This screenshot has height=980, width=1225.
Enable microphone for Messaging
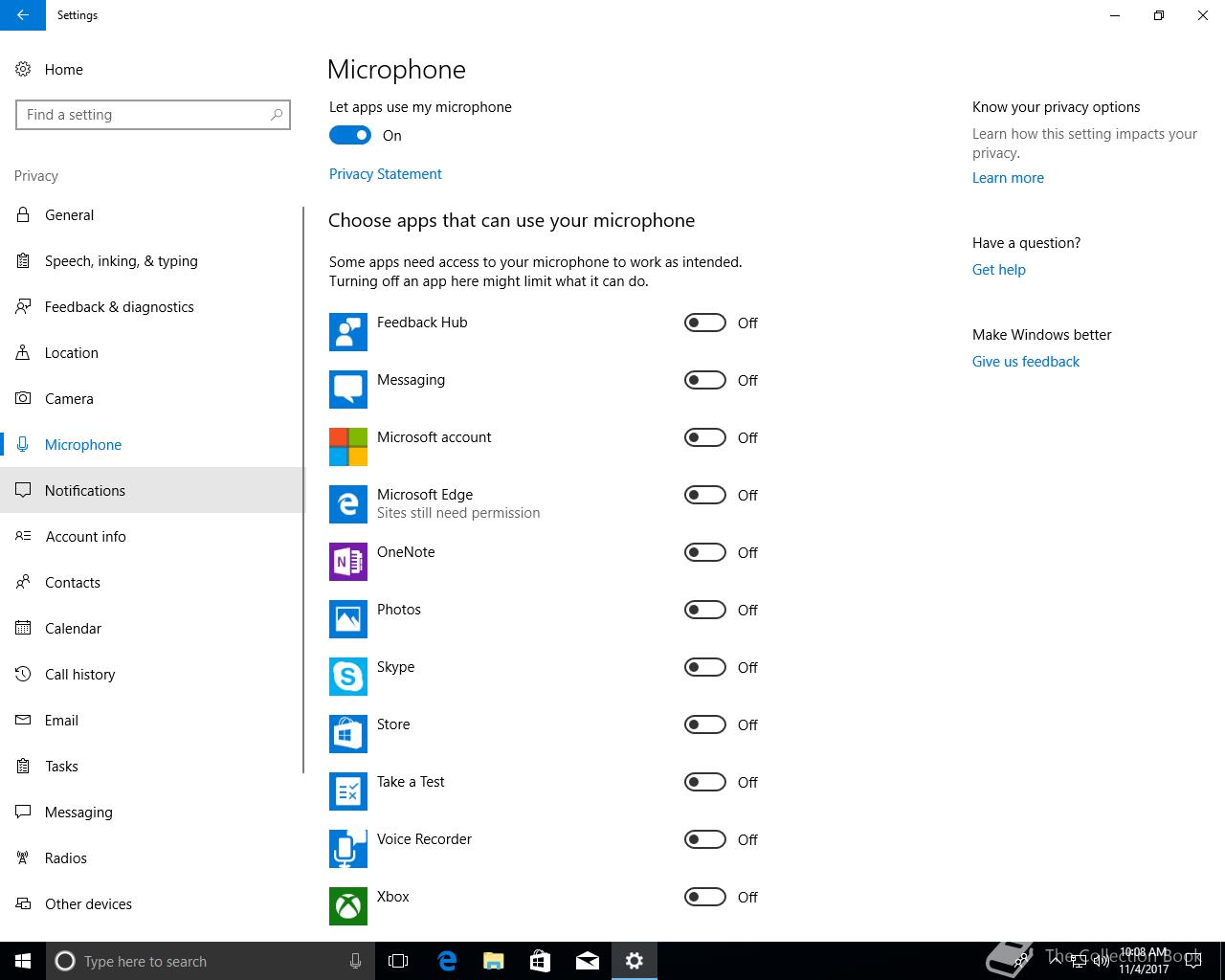click(x=705, y=381)
